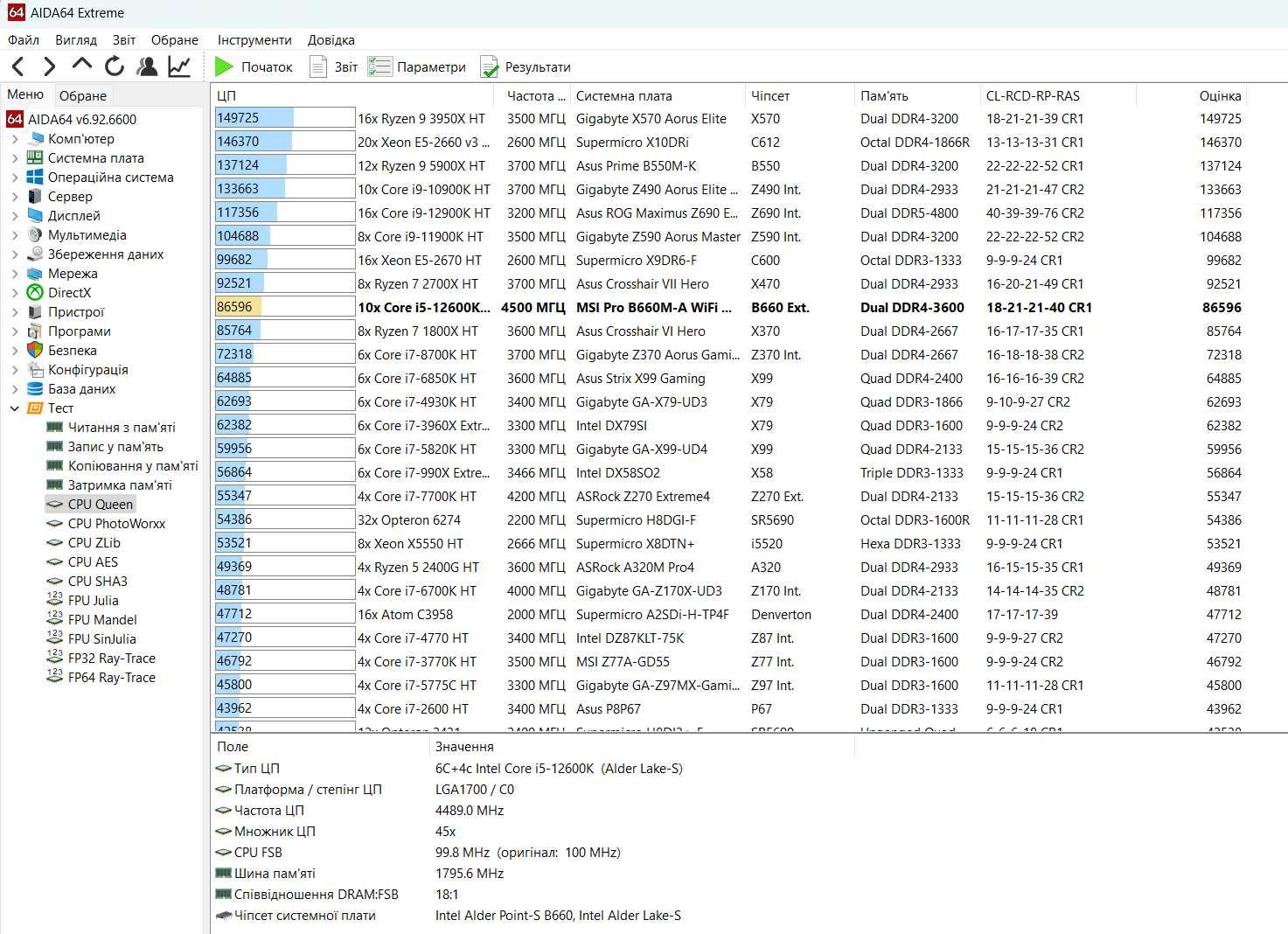This screenshot has height=934, width=1288.
Task: Open the Інструменти menu
Action: coord(254,40)
